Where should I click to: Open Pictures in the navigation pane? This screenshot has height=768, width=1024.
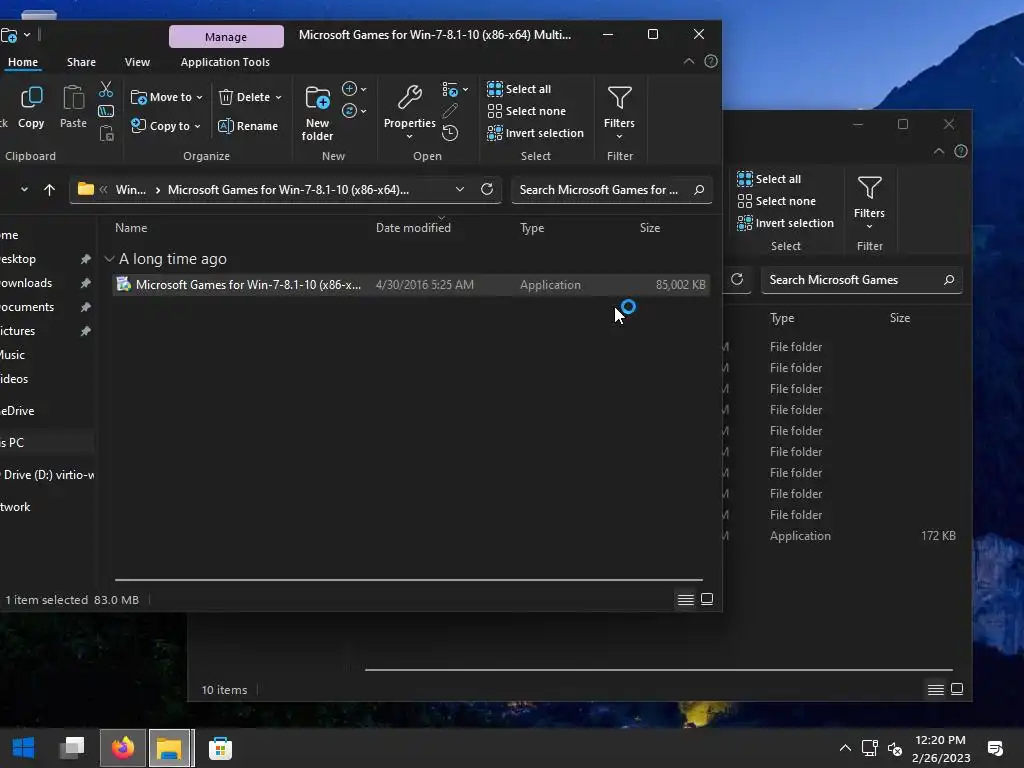pos(18,331)
